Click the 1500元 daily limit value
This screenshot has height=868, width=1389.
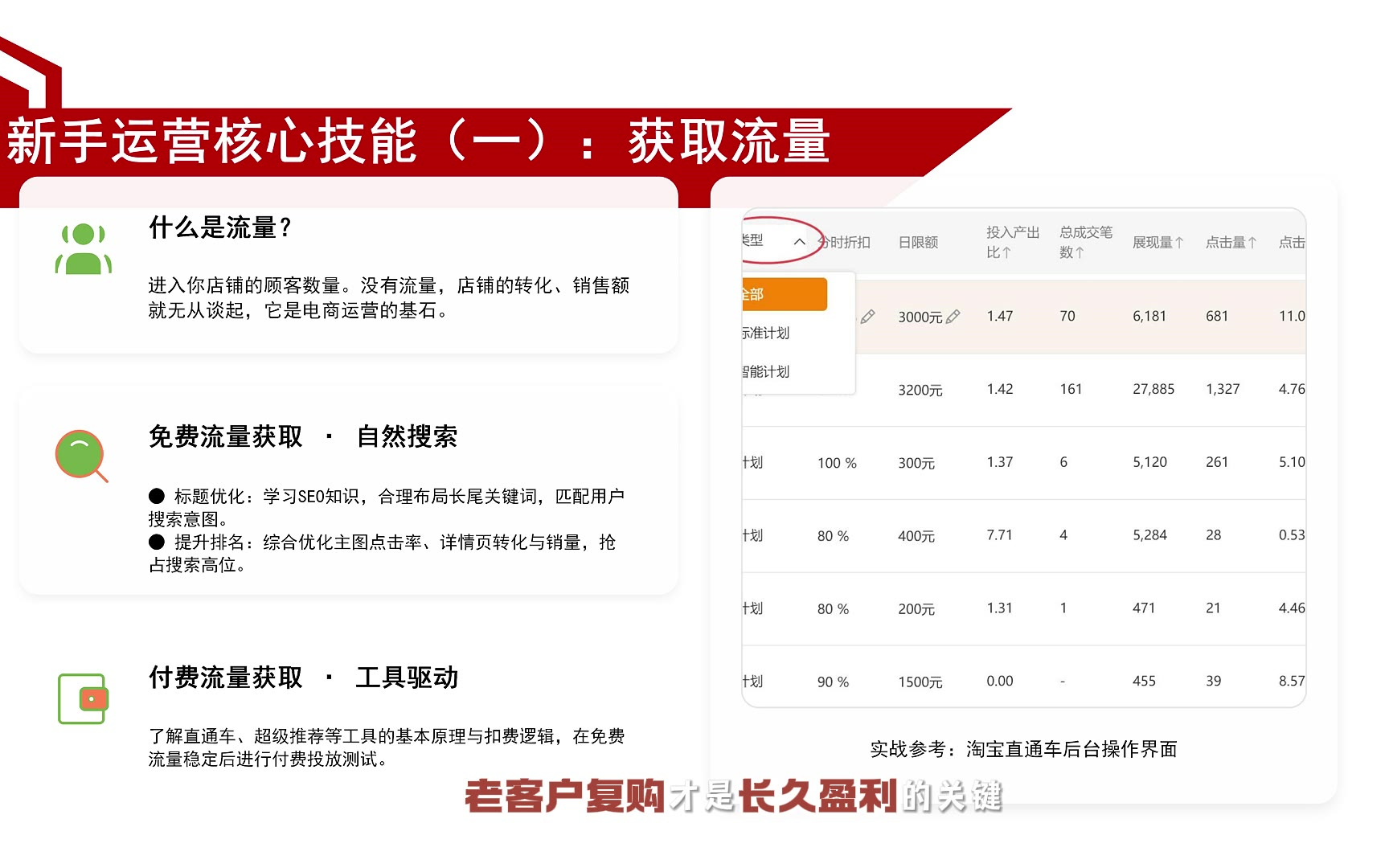pyautogui.click(x=920, y=682)
